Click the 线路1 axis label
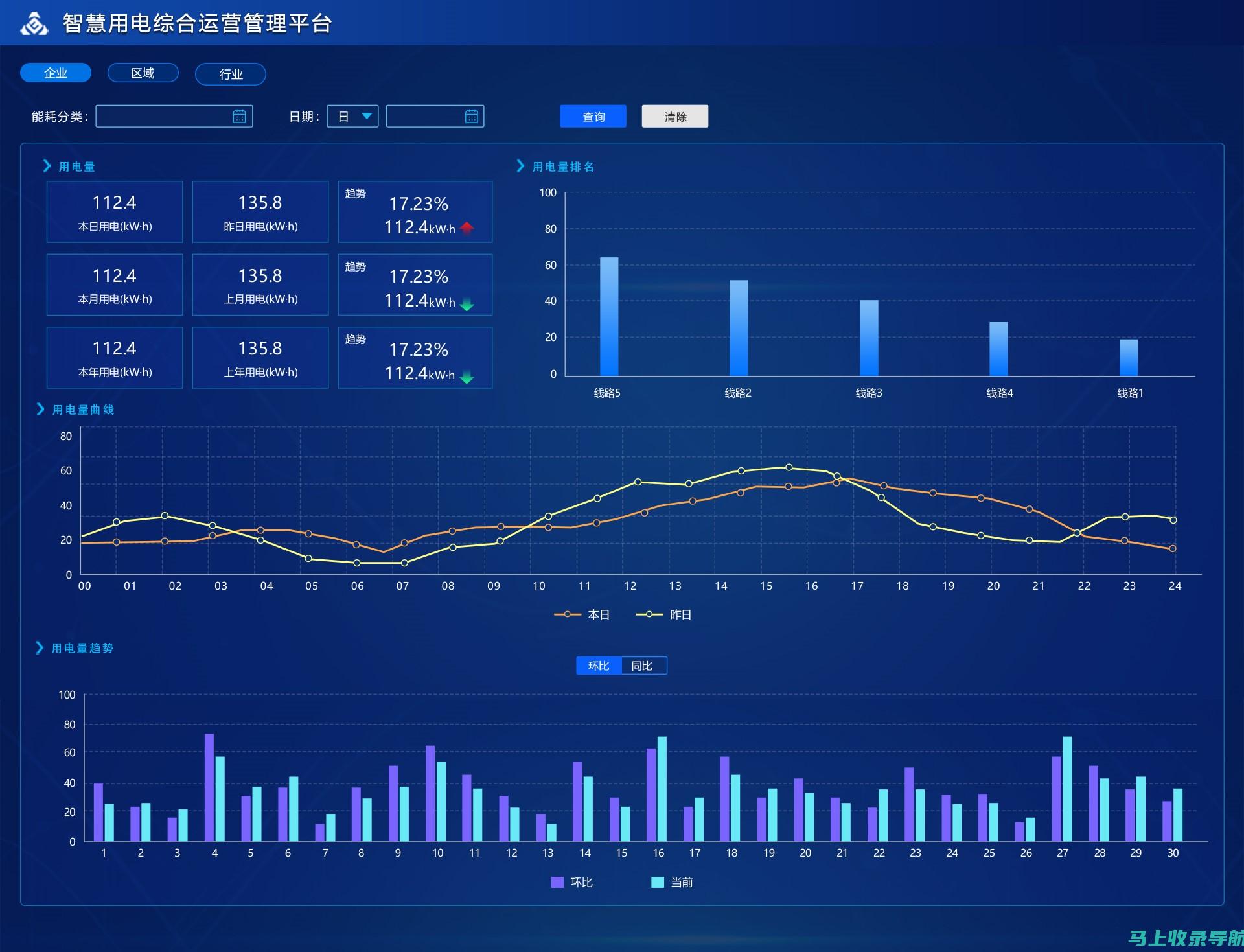 click(1130, 393)
